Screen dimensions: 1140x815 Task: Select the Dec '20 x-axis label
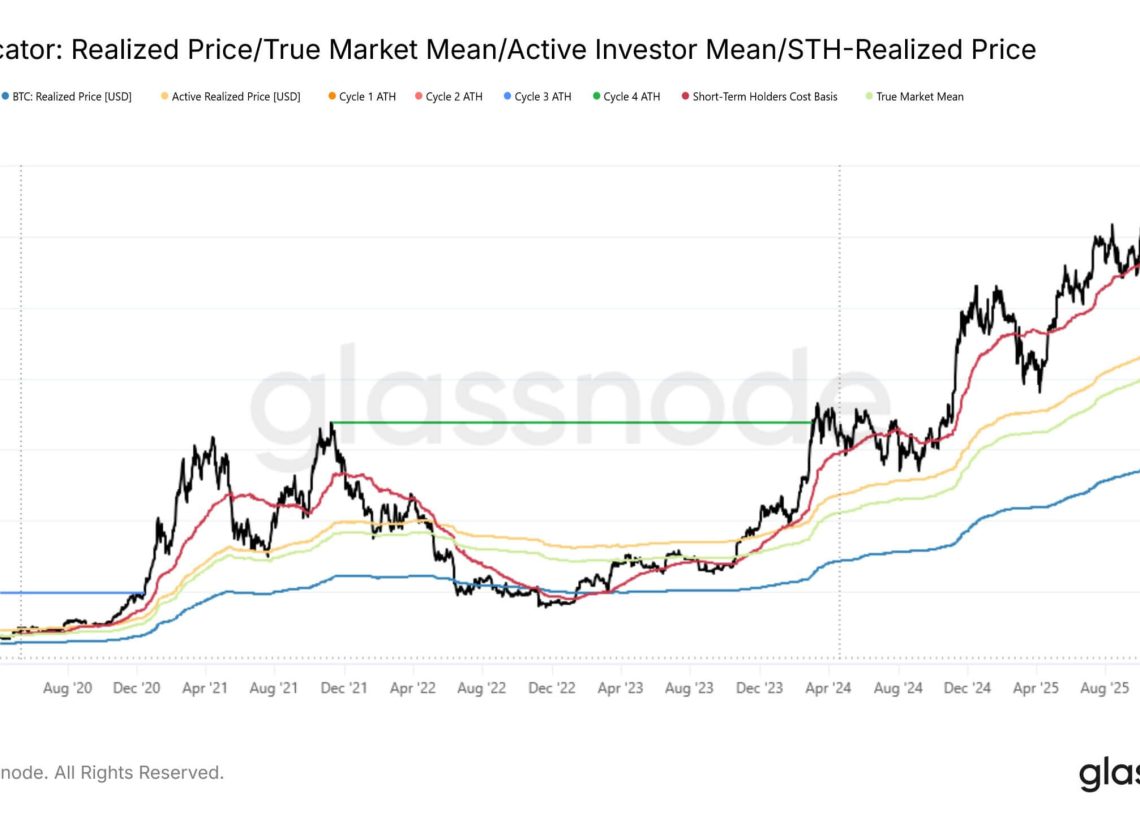(x=137, y=688)
